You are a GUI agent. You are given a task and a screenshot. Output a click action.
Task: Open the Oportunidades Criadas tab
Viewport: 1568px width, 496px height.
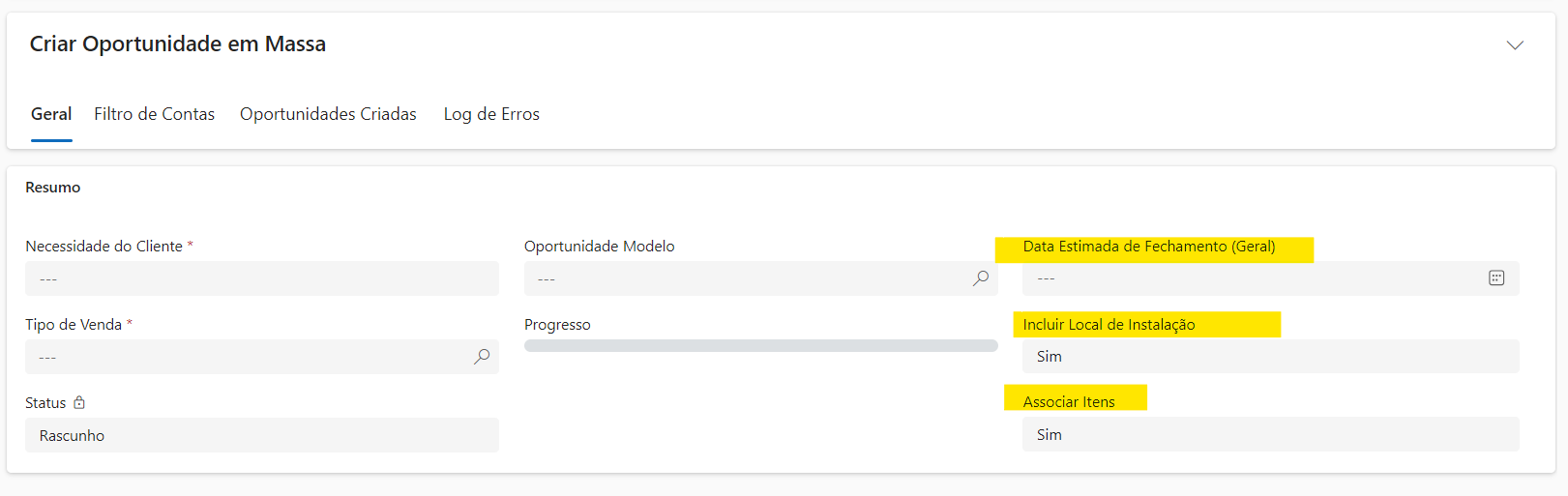pos(328,114)
